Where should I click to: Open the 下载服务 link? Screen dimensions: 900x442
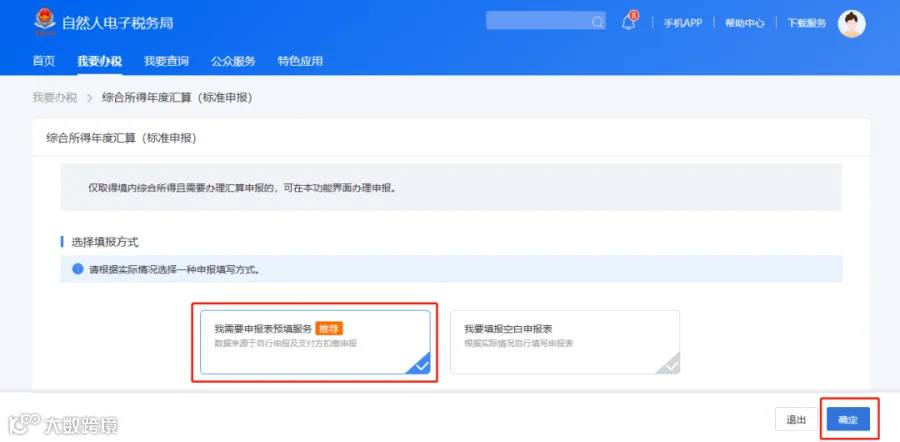[x=806, y=23]
